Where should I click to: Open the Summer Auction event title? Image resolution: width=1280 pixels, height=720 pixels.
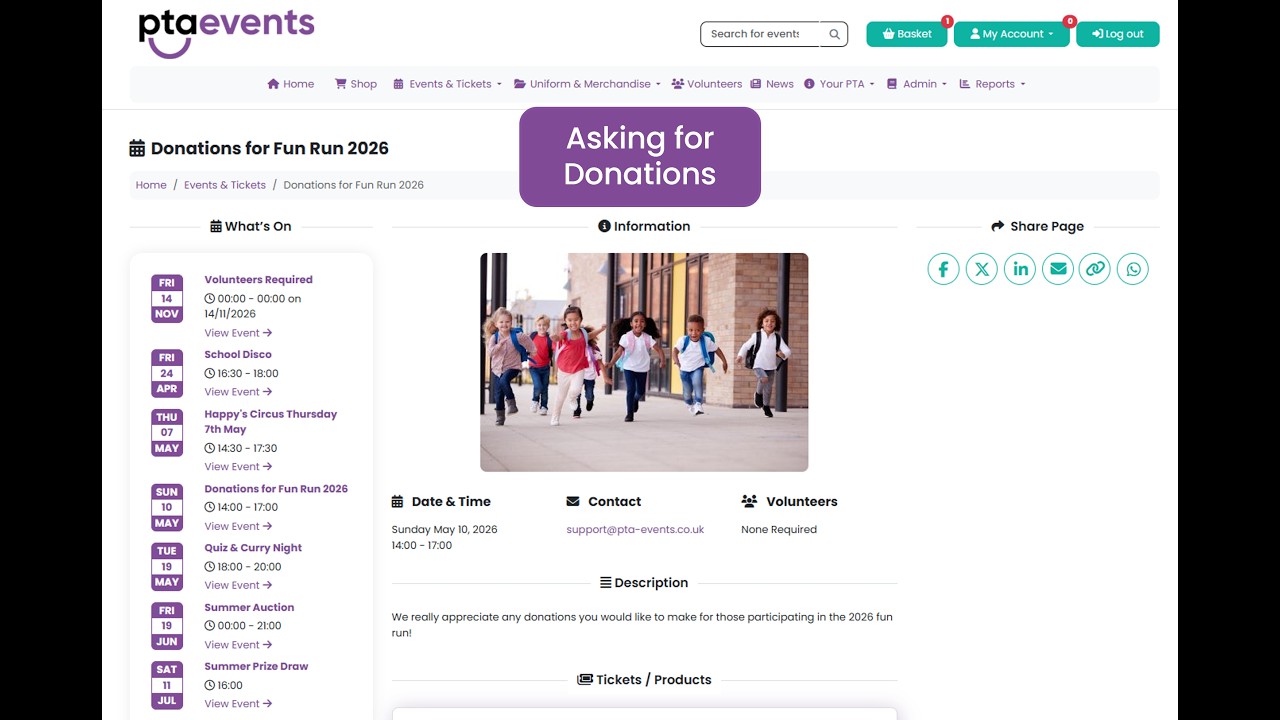(x=249, y=607)
